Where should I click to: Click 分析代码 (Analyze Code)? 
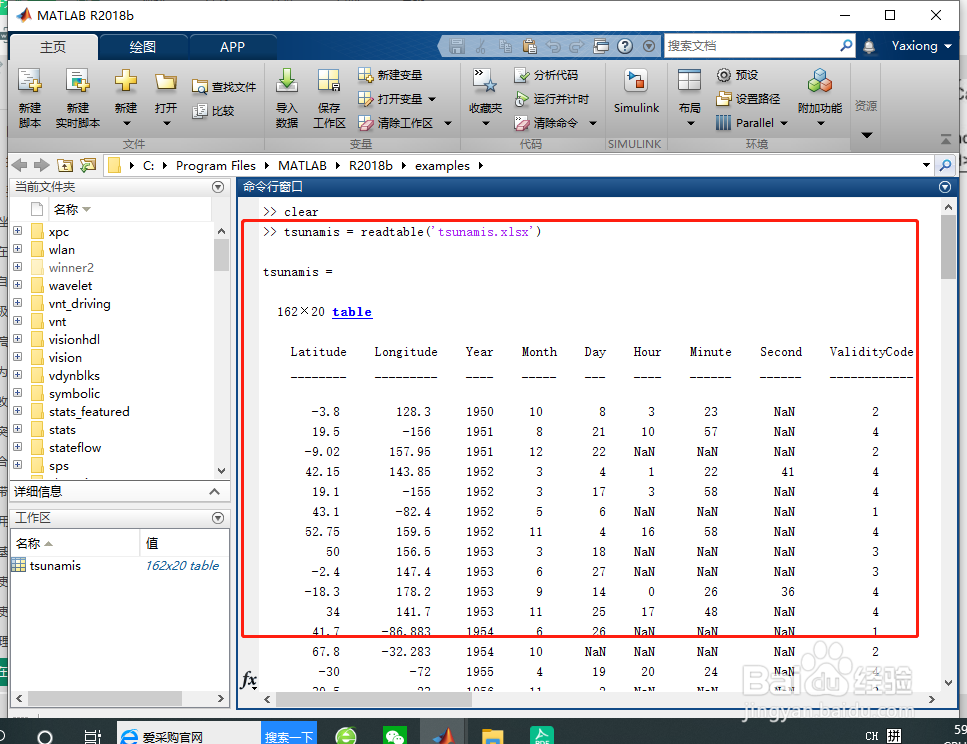(x=546, y=75)
